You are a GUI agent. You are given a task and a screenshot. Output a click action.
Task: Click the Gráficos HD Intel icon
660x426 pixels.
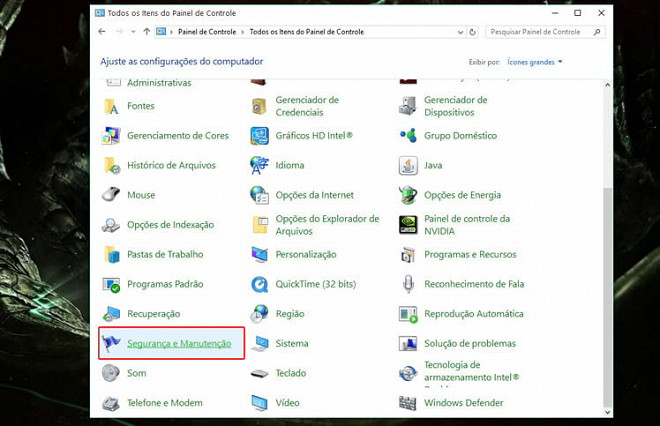(260, 136)
